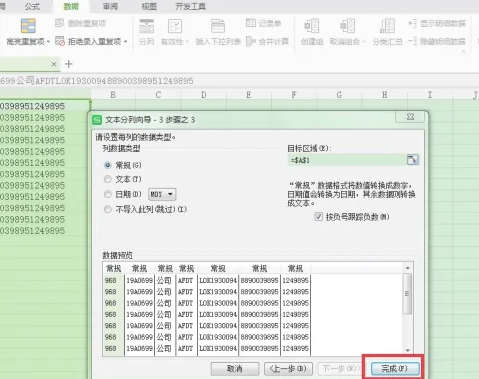Screen dimensions: 479x379
Task: Close the 文本分列向导 dialog
Action: click(410, 117)
